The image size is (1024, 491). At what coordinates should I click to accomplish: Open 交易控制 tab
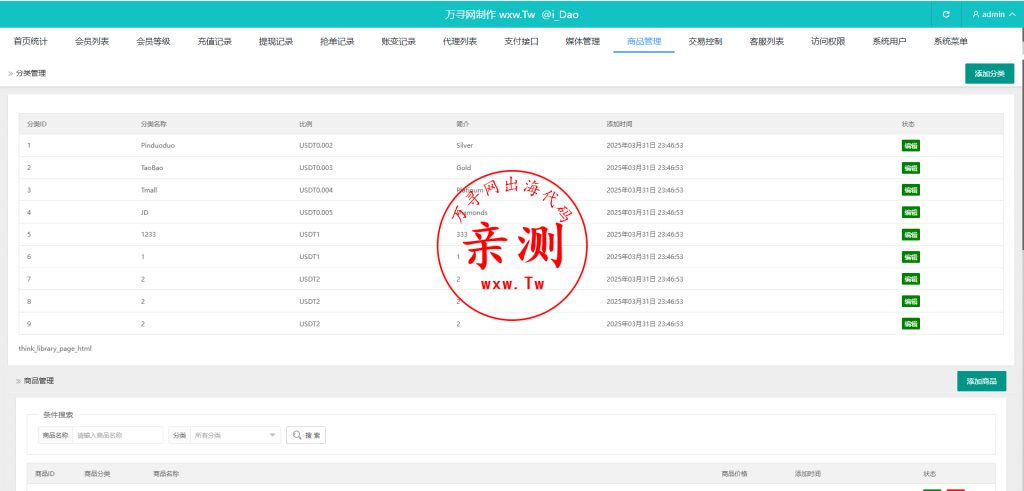(x=705, y=41)
